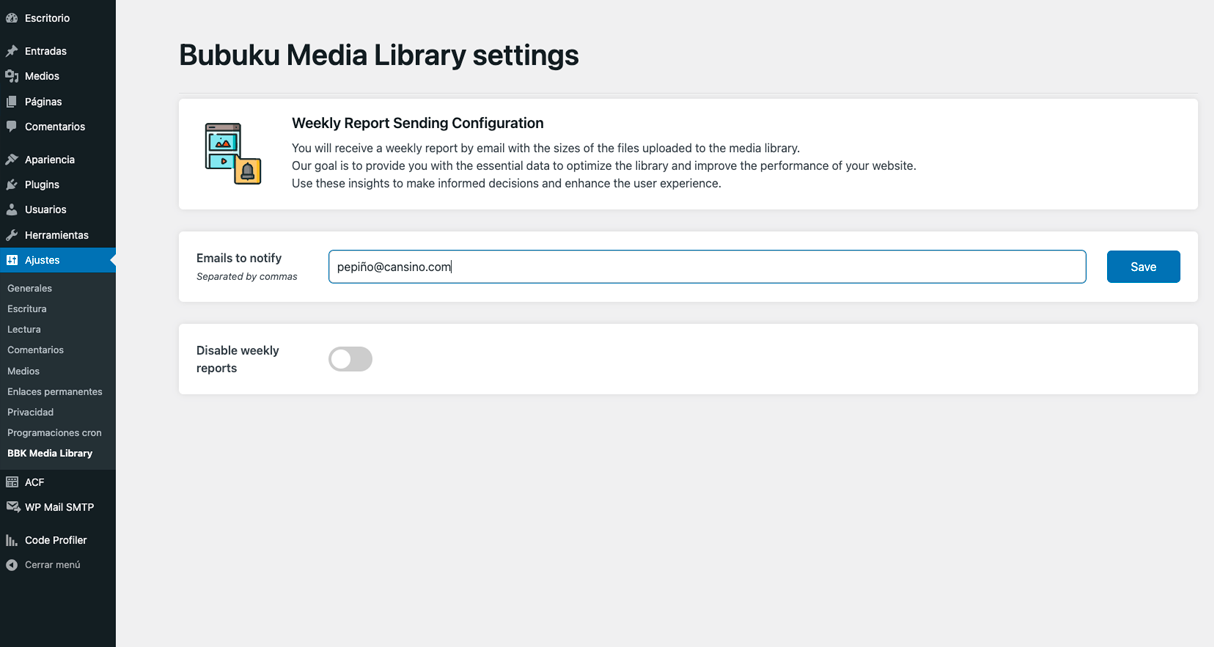Collapse the menu with Cerrar menú
The height and width of the screenshot is (647, 1214).
[52, 565]
